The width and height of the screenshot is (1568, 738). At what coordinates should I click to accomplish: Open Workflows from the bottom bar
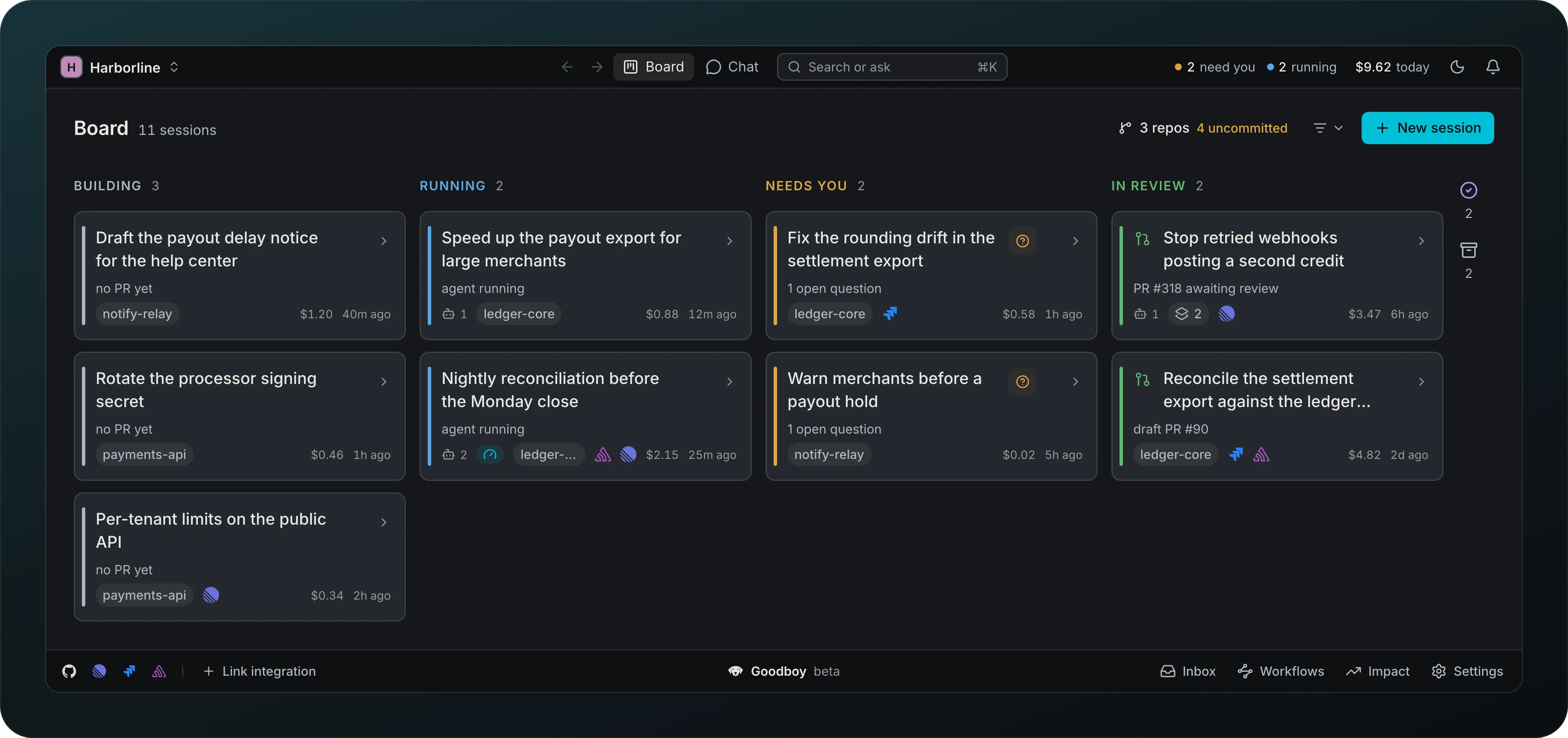pyautogui.click(x=1281, y=671)
